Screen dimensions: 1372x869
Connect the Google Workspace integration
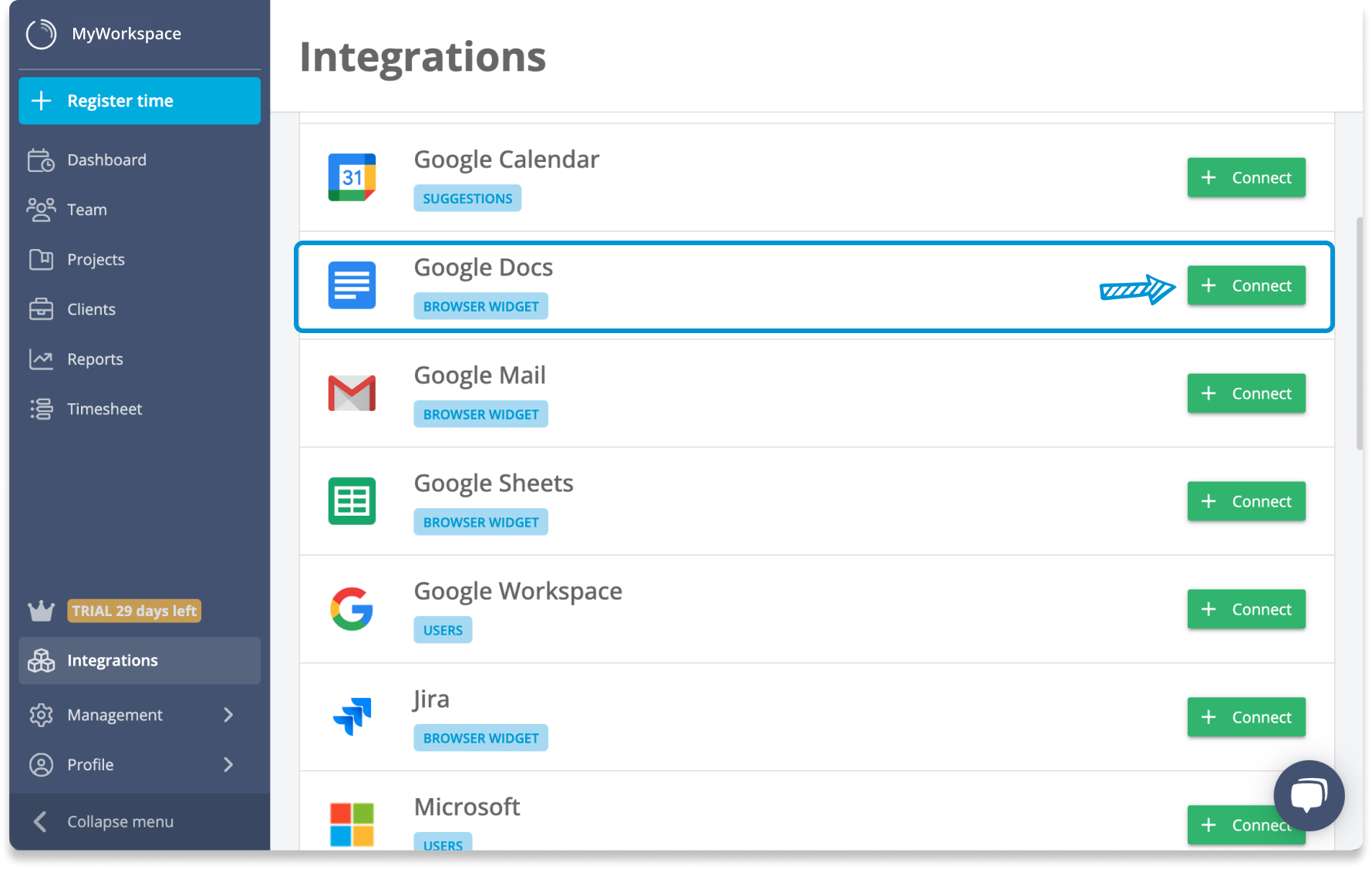point(1246,609)
